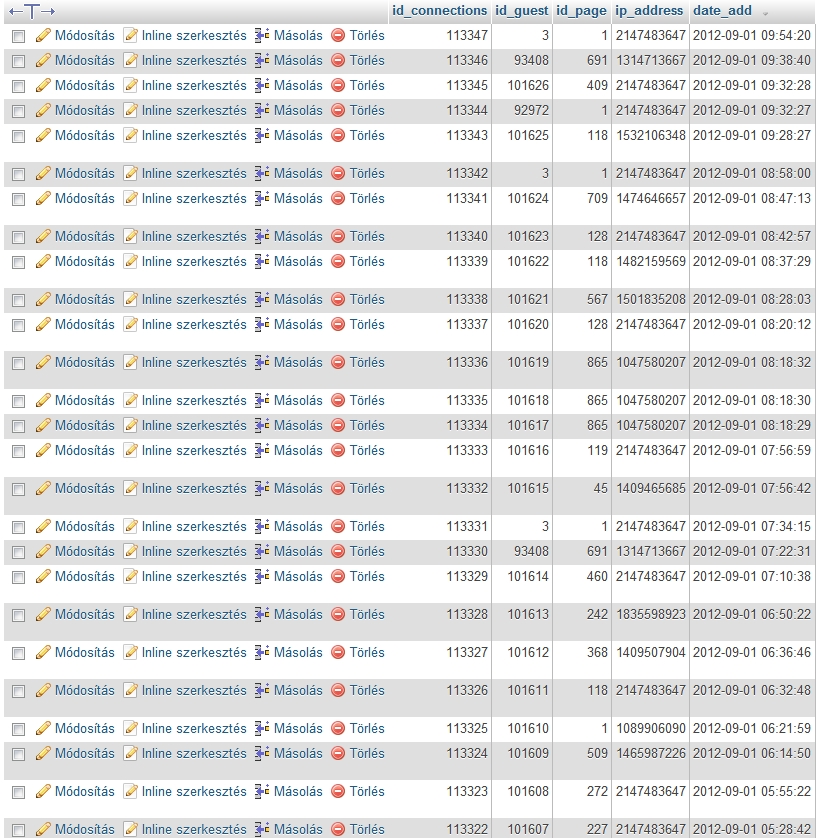
Task: Click the copy icon in row 113345
Action: pyautogui.click(x=261, y=86)
